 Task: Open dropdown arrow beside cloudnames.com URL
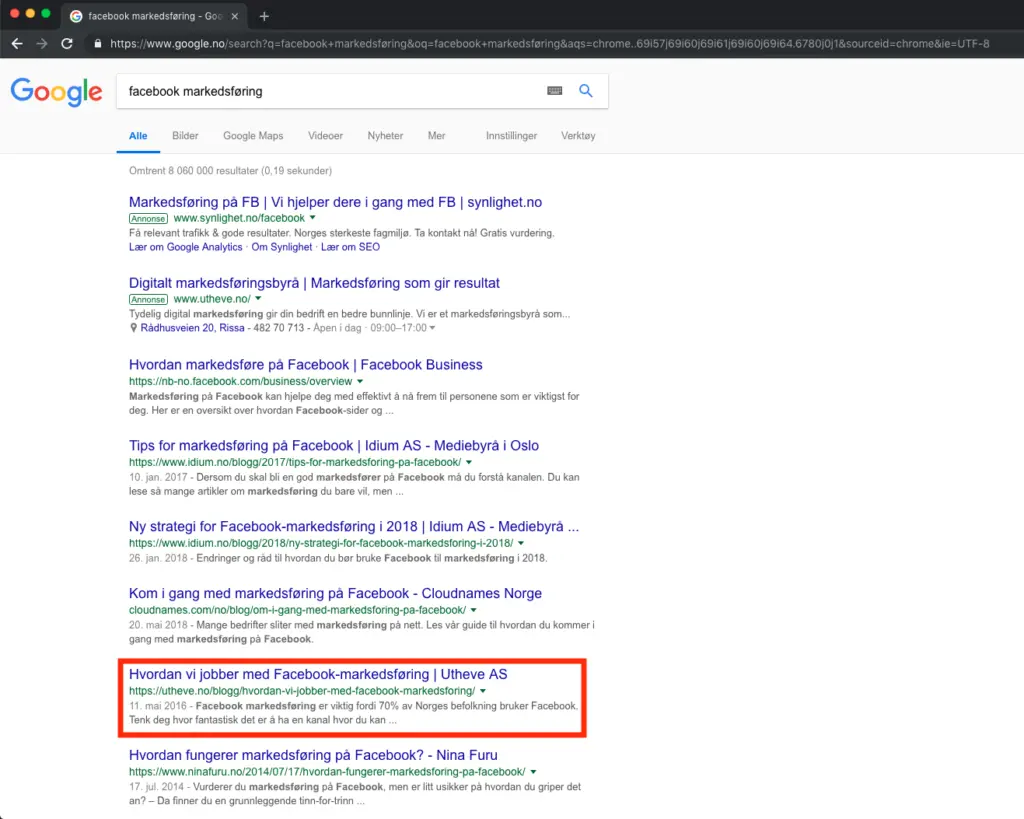click(x=473, y=610)
